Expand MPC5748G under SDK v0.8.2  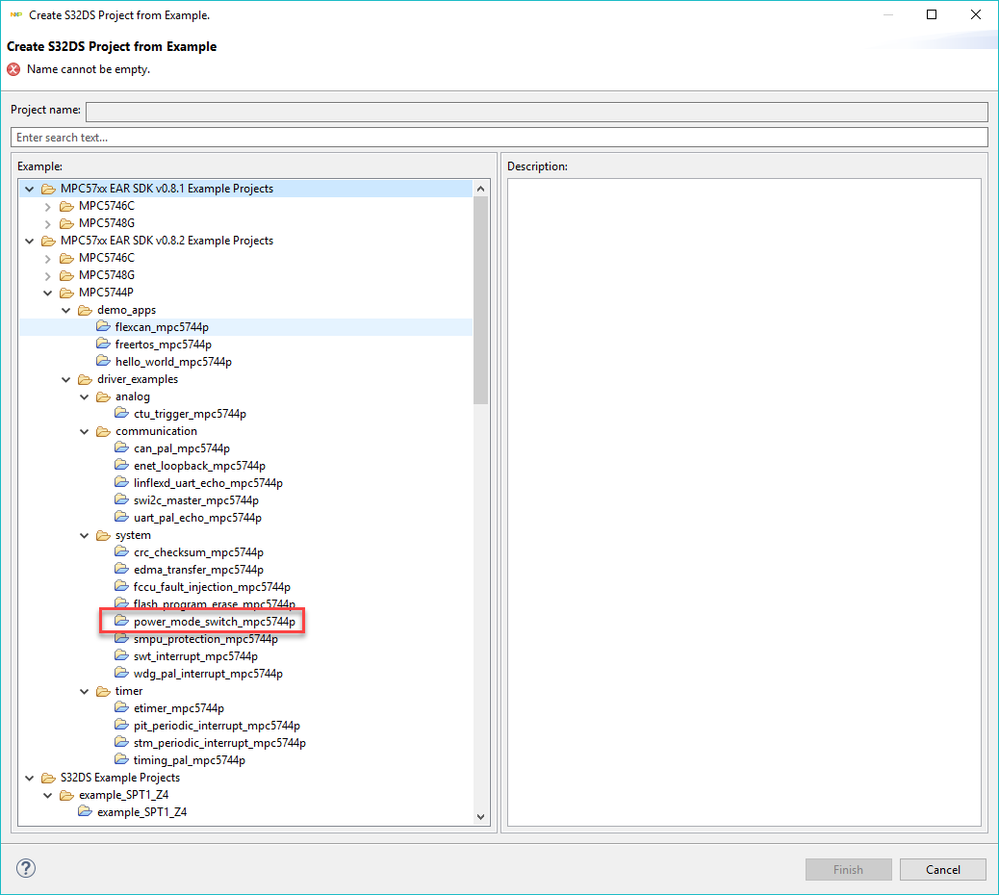tap(48, 276)
